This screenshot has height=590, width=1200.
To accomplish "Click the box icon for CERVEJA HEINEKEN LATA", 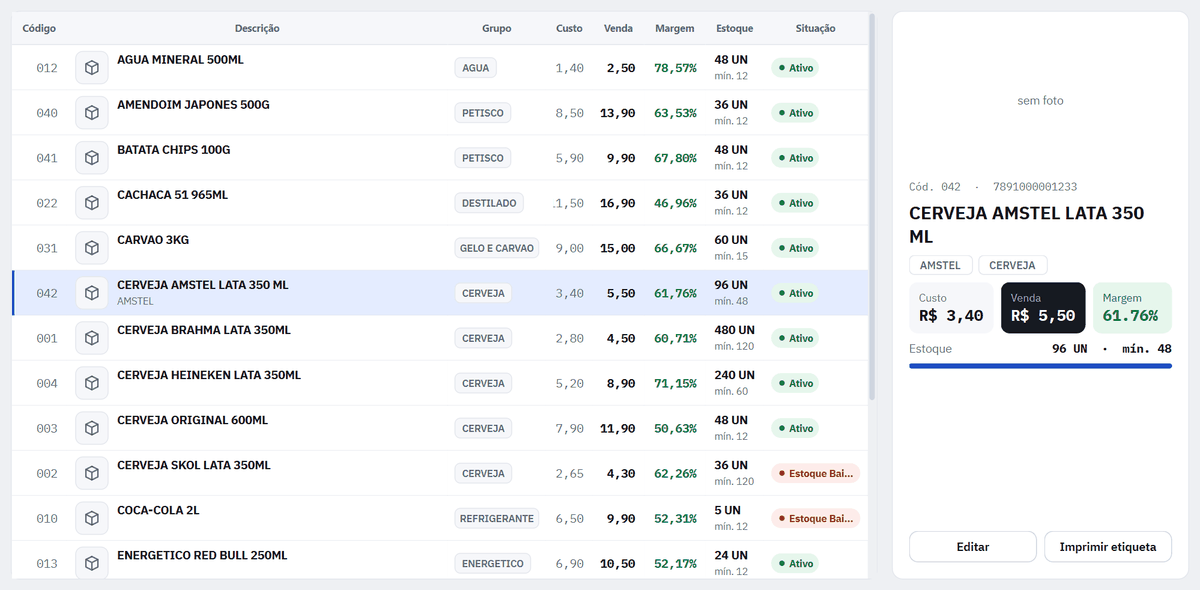I will [x=92, y=383].
